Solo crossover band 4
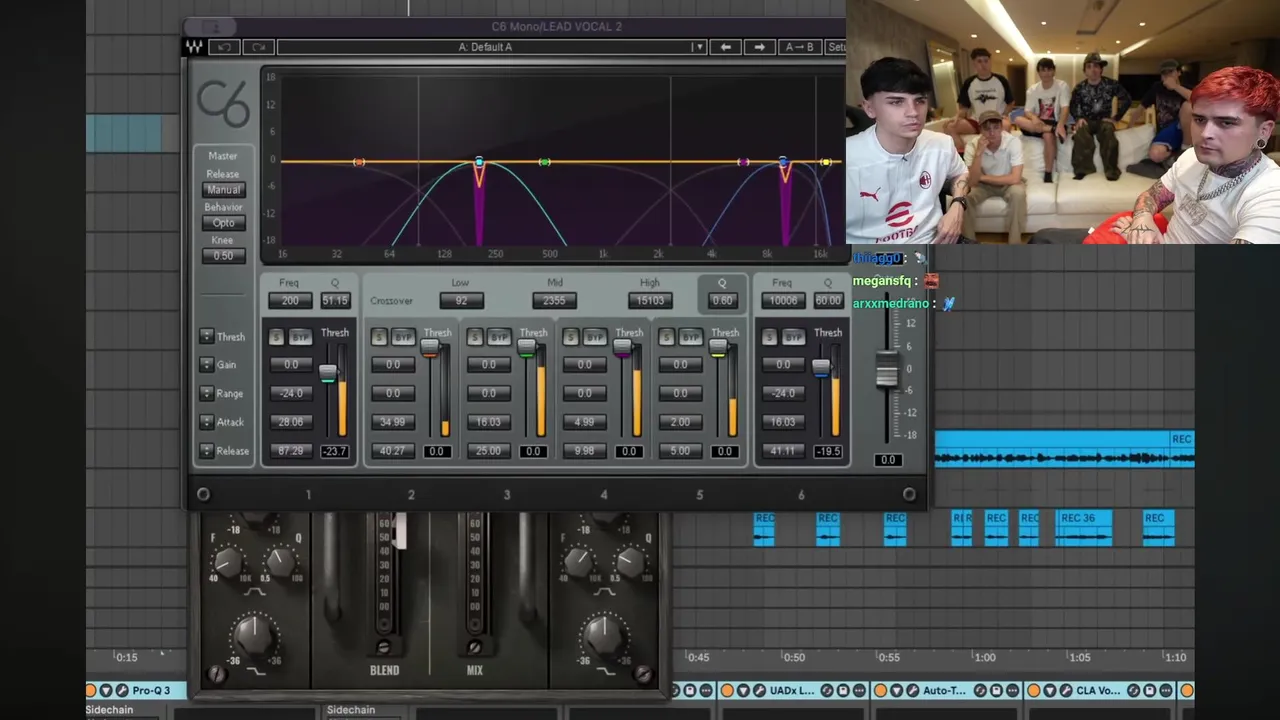This screenshot has width=1280, height=720. 571,338
